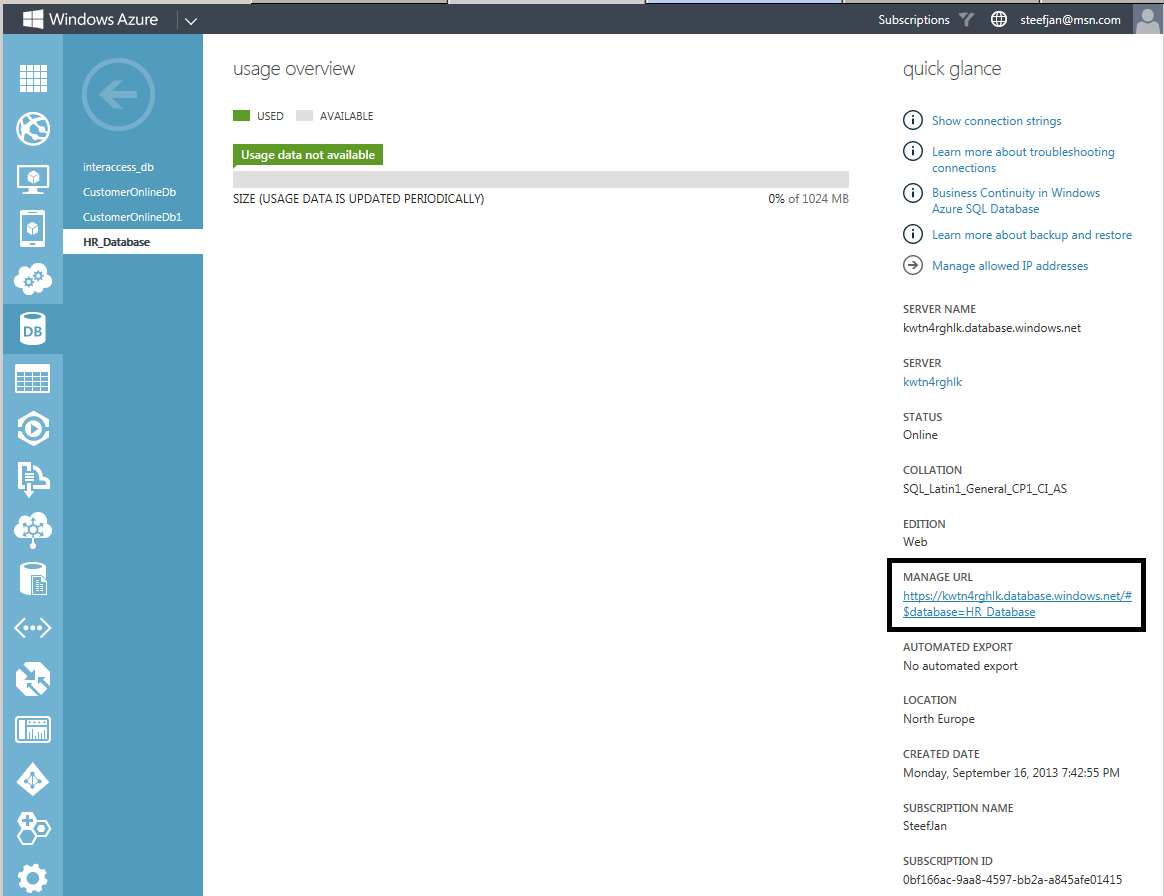Click collation value SQL_Latin1_General_CP1_CI_AS
The image size is (1164, 896).
[x=984, y=488]
